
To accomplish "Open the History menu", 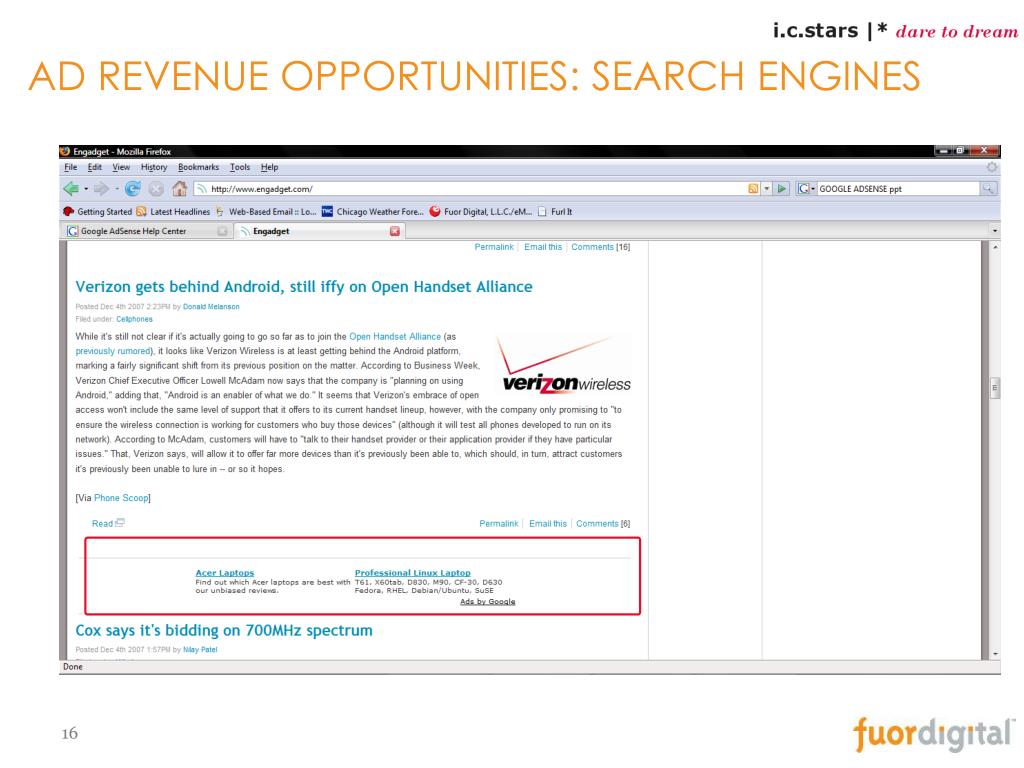I will (x=154, y=167).
